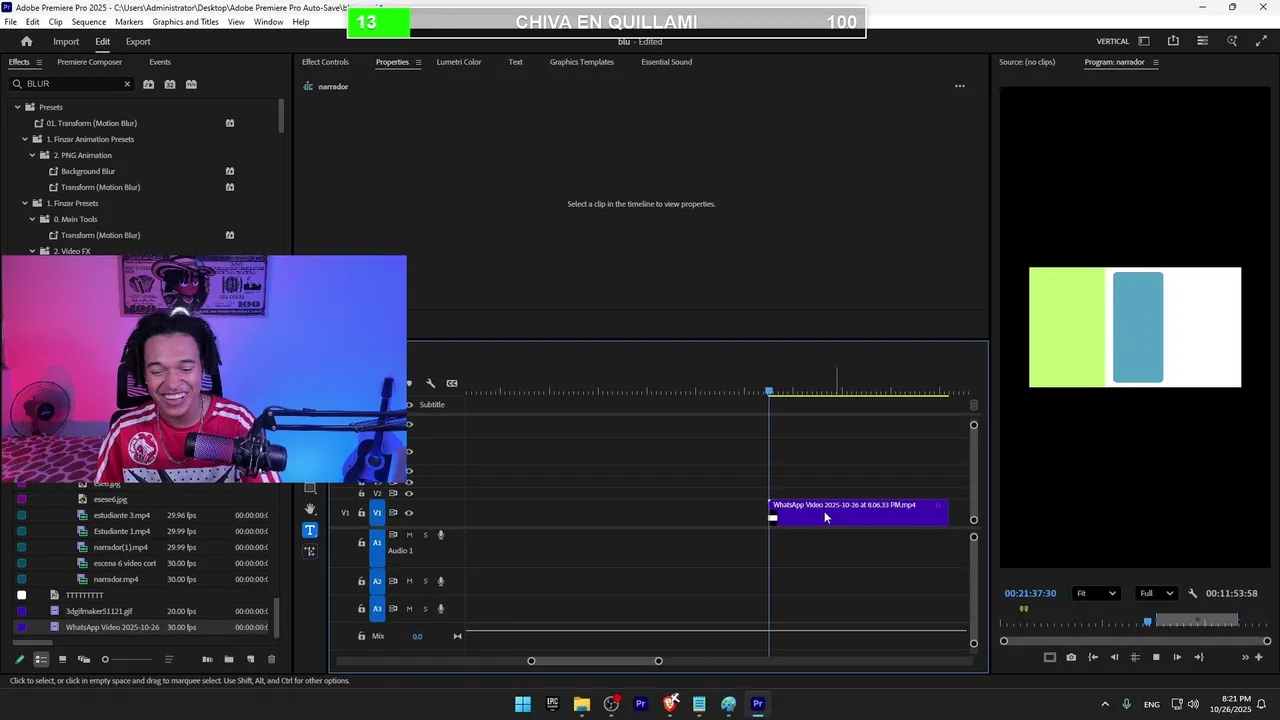
Task: Solo audio track A2
Action: (425, 581)
